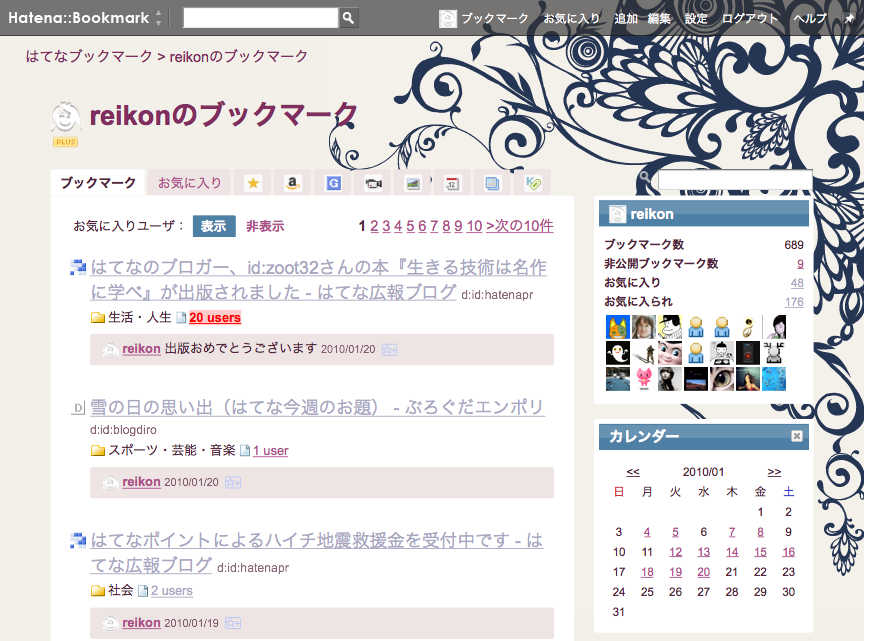Click the sidebar search magnifier icon
878x641 pixels.
(x=645, y=177)
